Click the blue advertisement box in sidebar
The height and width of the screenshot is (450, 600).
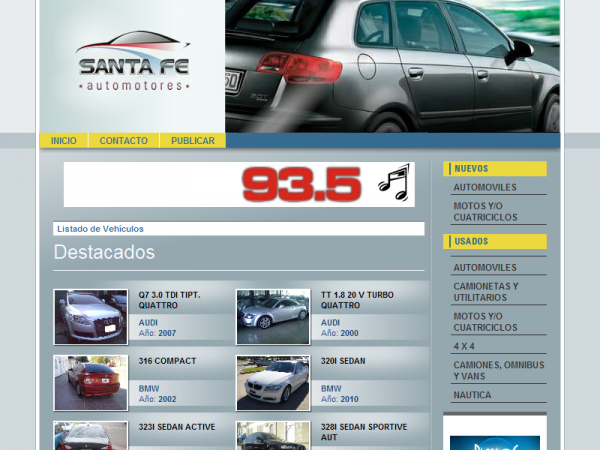pos(495,443)
